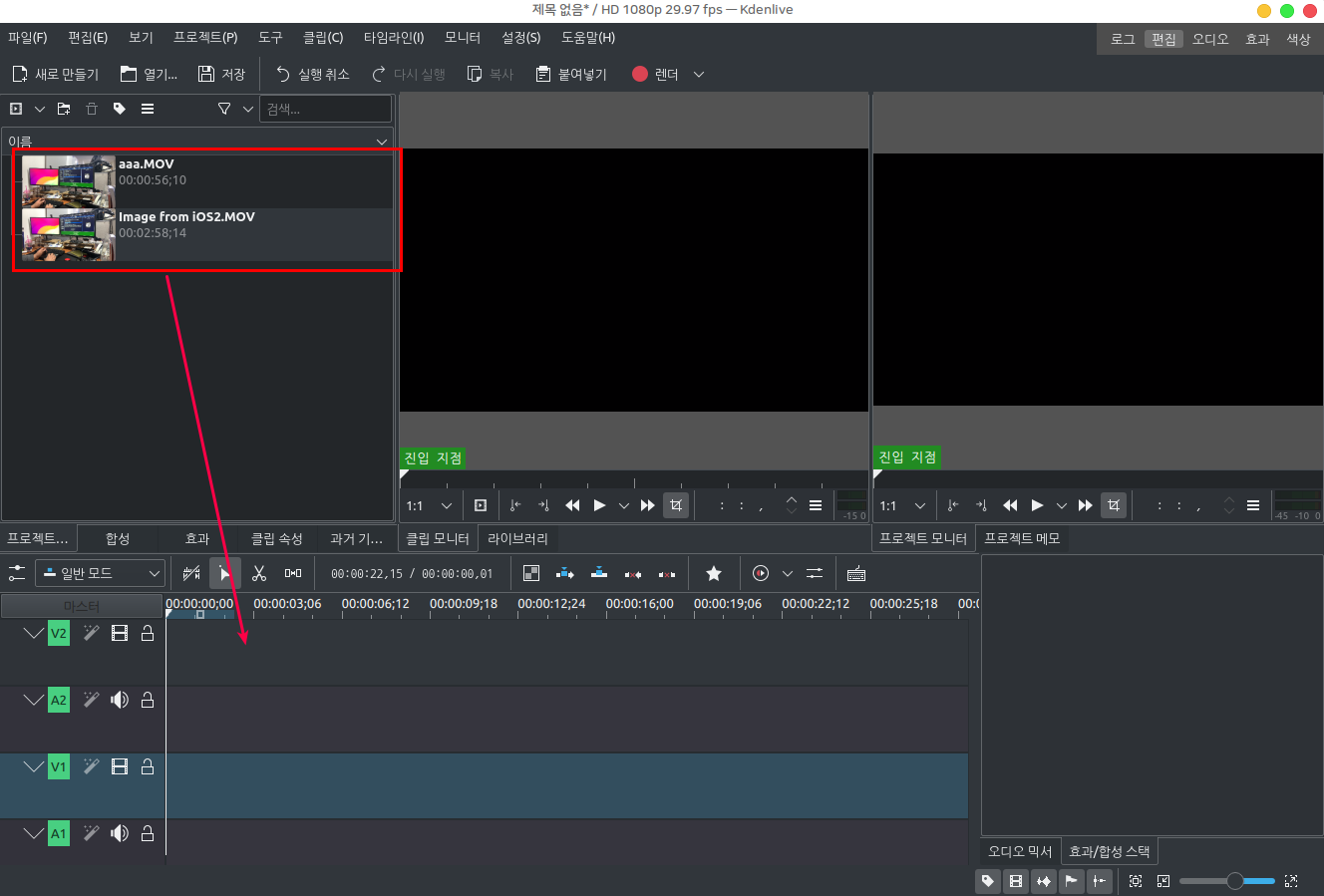Click the 저장 save icon in main toolbar
The image size is (1324, 896).
pyautogui.click(x=221, y=74)
